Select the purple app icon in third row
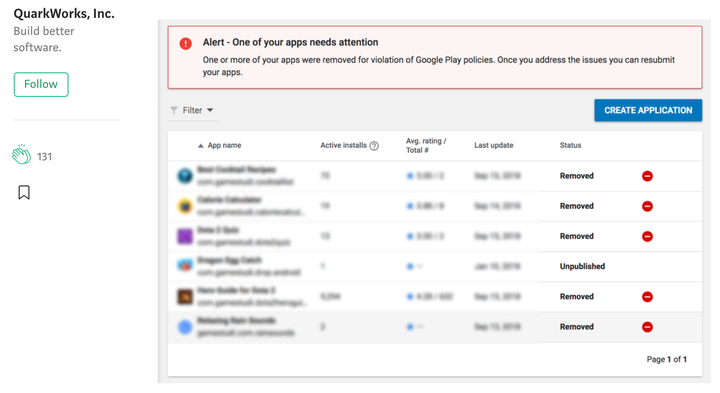Viewport: 720px width, 393px height. click(185, 236)
